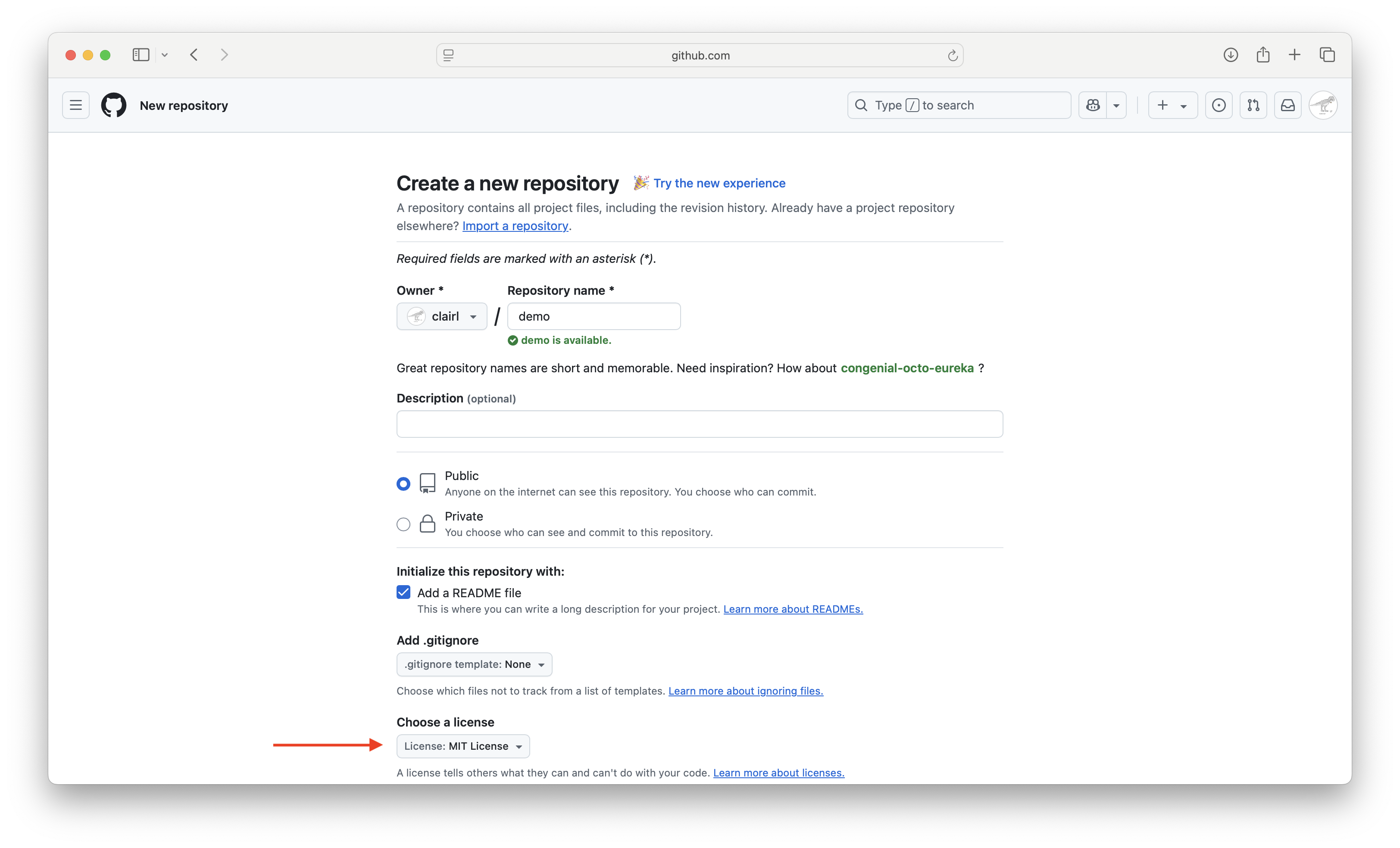Open the Issues icon in header
This screenshot has height=848, width=1400.
coord(1218,105)
